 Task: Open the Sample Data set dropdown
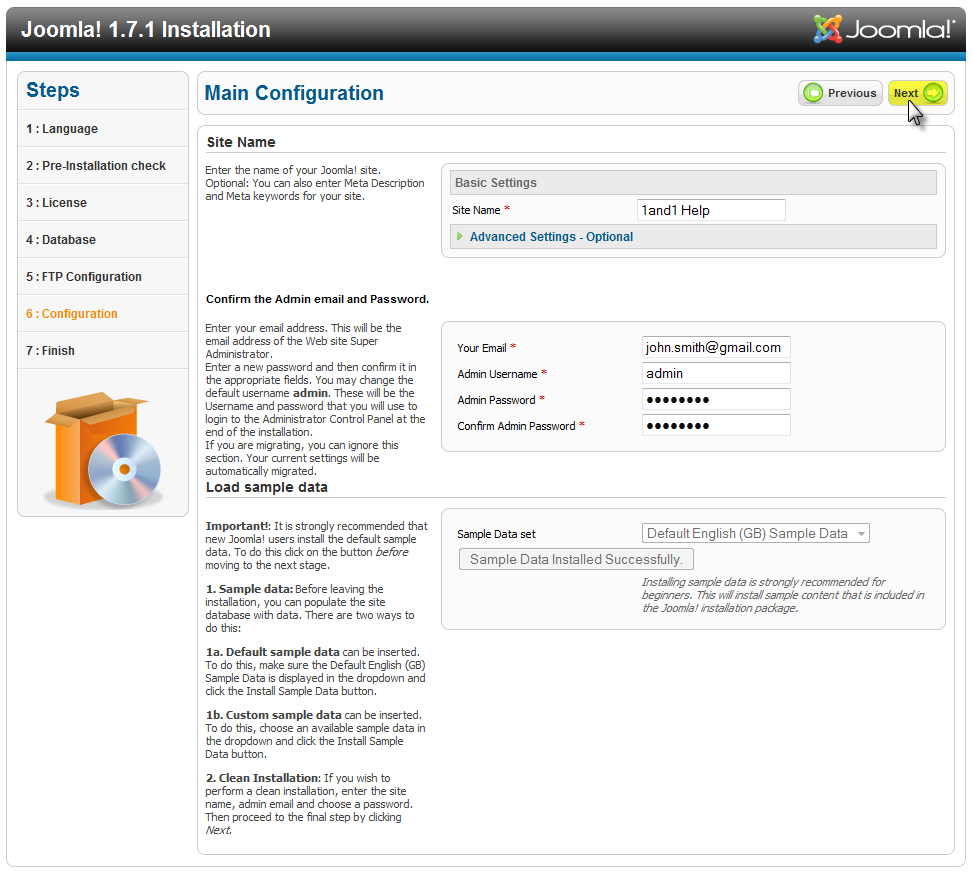(x=755, y=534)
